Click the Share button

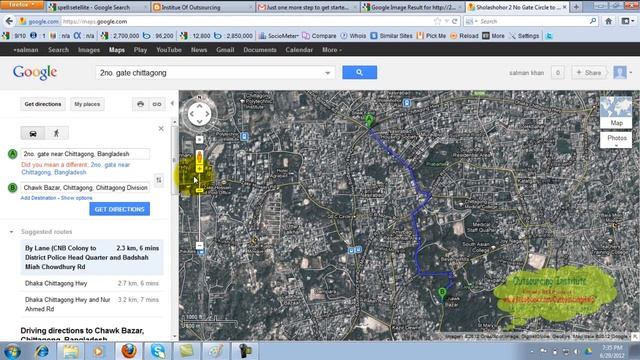589,73
